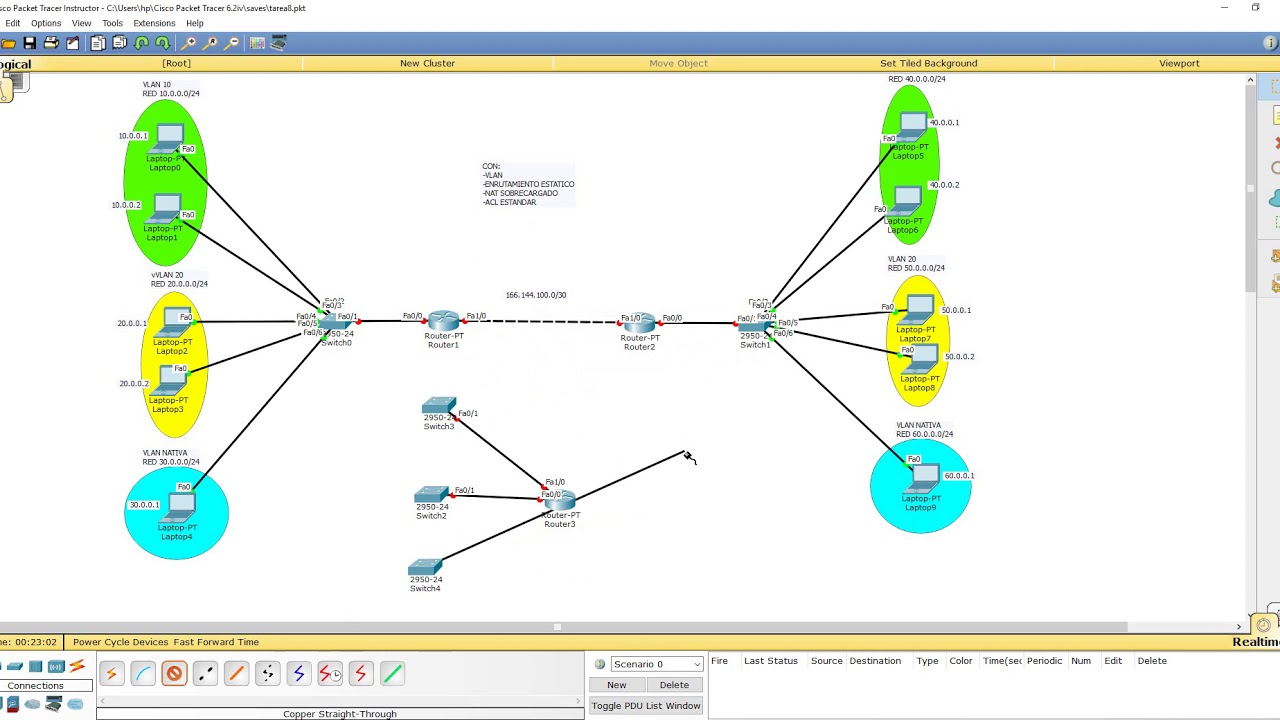
Task: Click the scenario info icon beside Scenario 0
Action: point(599,664)
